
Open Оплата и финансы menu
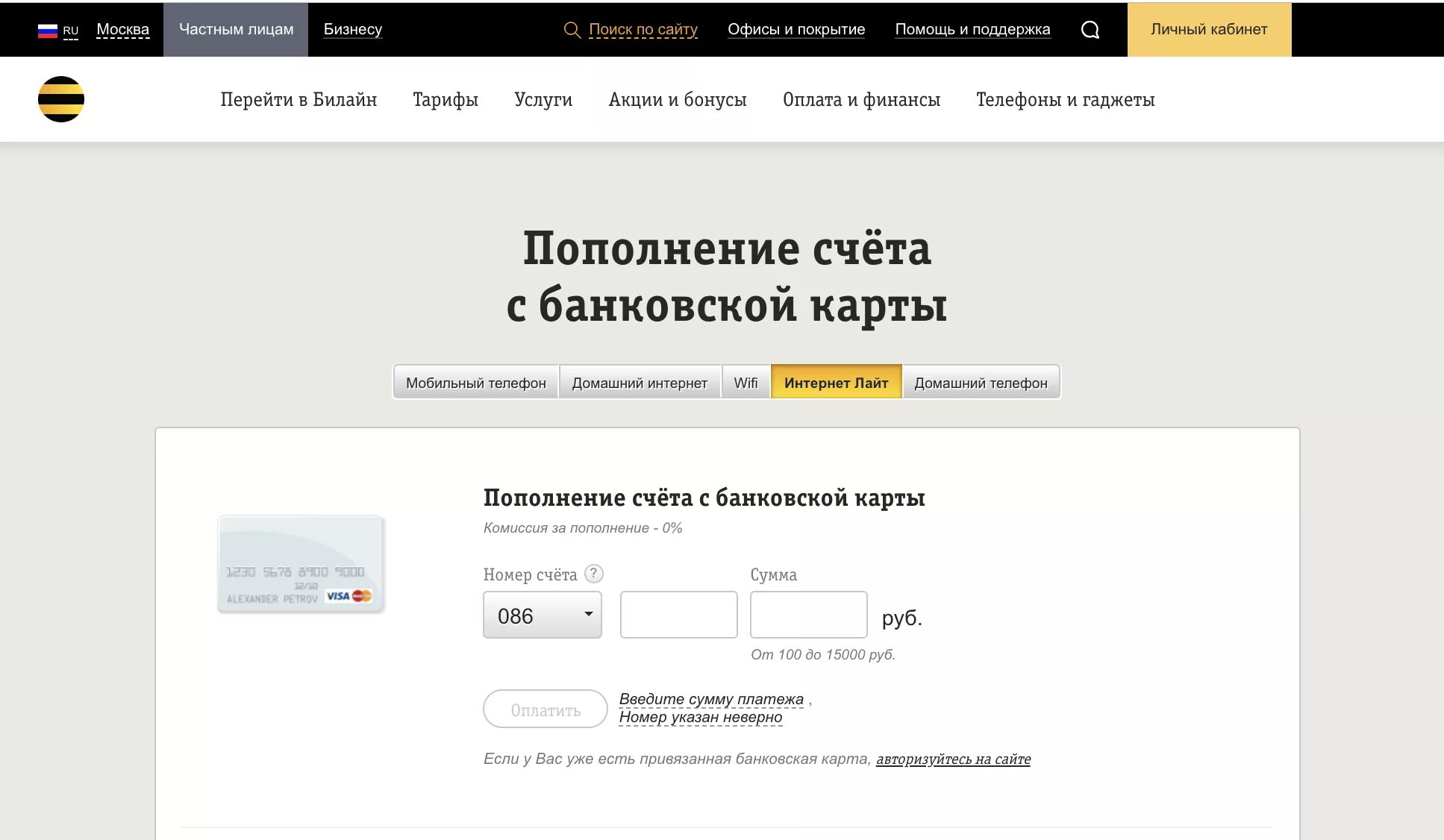point(861,99)
